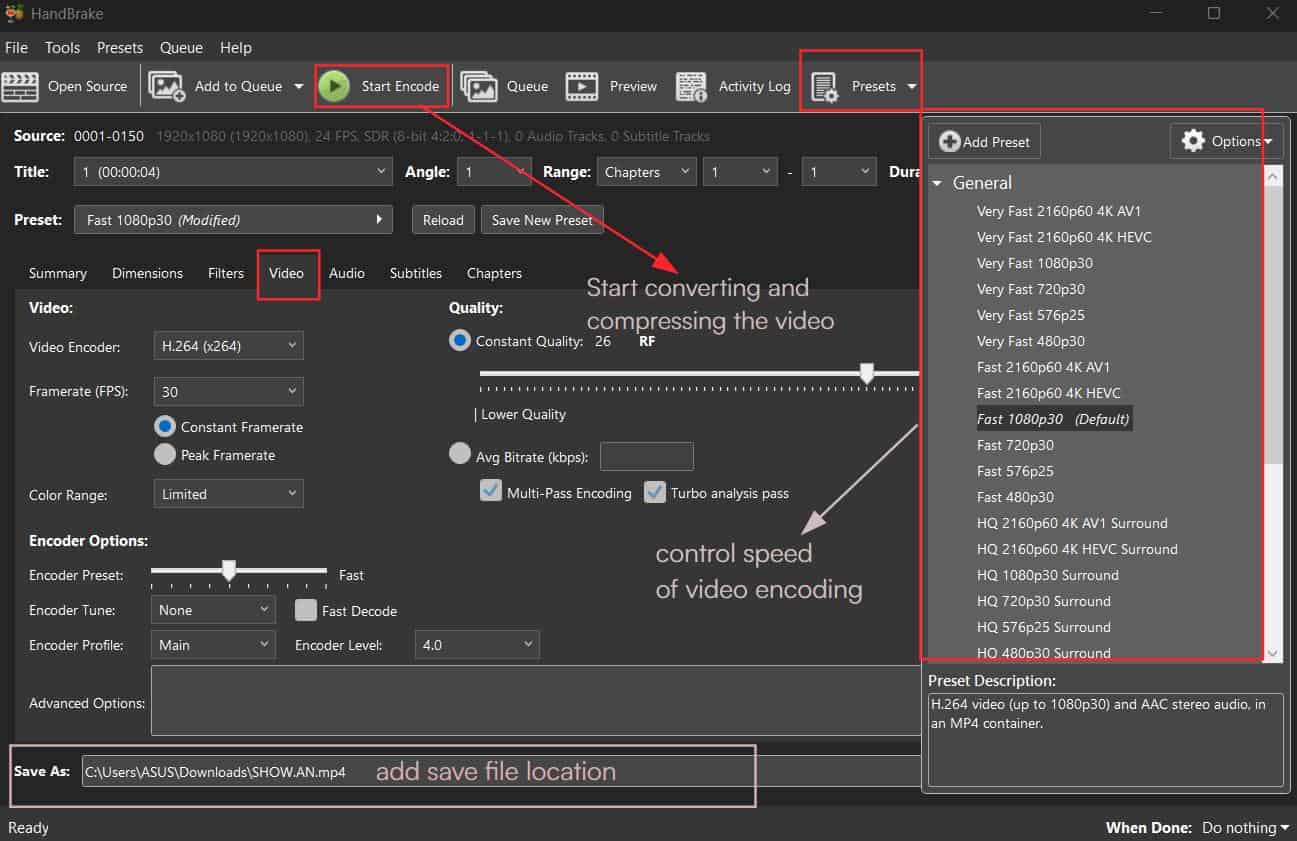The height and width of the screenshot is (841, 1297).
Task: Click the arrow next to Add to Queue
Action: point(298,87)
